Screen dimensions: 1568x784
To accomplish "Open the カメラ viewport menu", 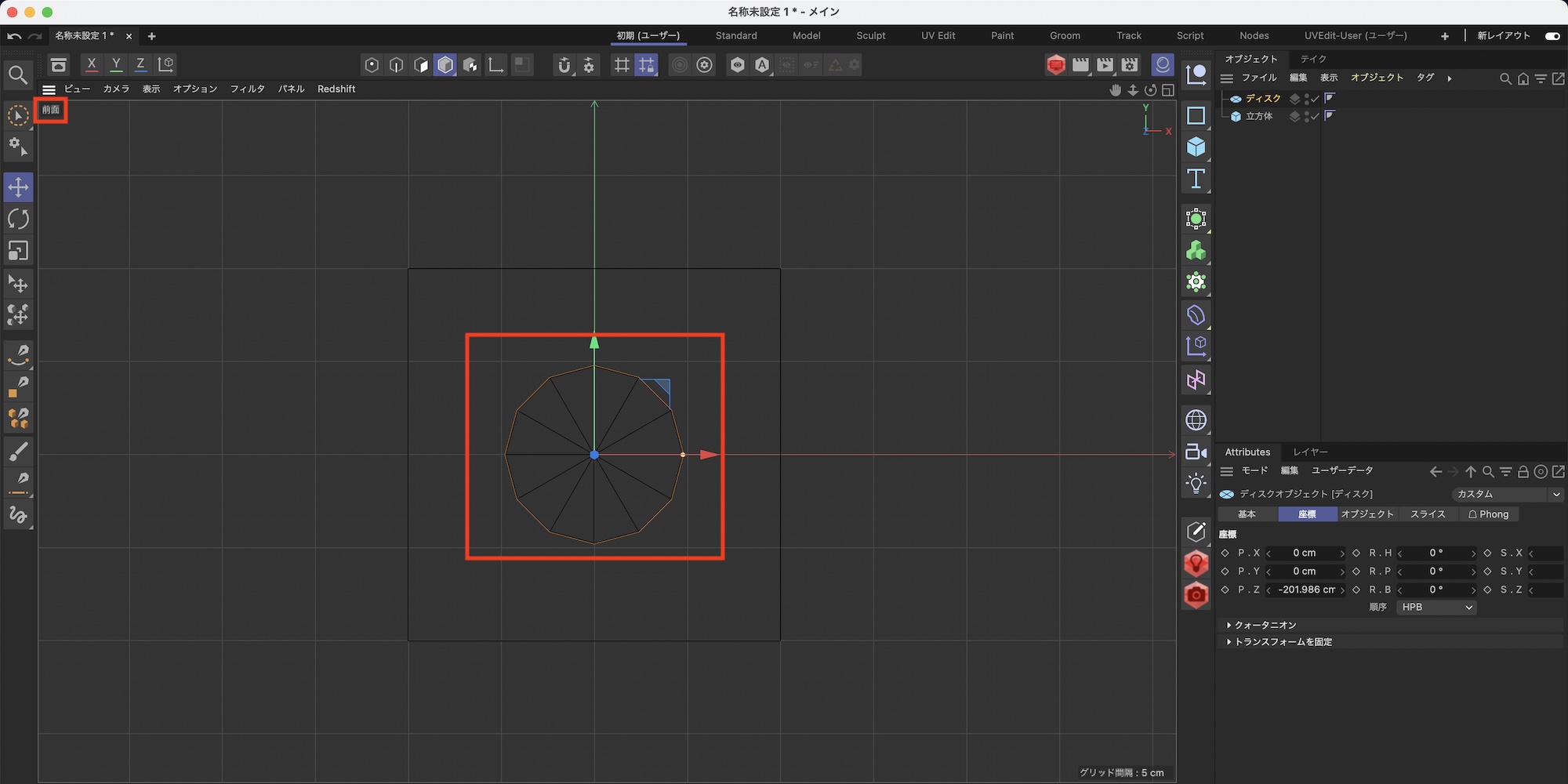I will [x=116, y=89].
